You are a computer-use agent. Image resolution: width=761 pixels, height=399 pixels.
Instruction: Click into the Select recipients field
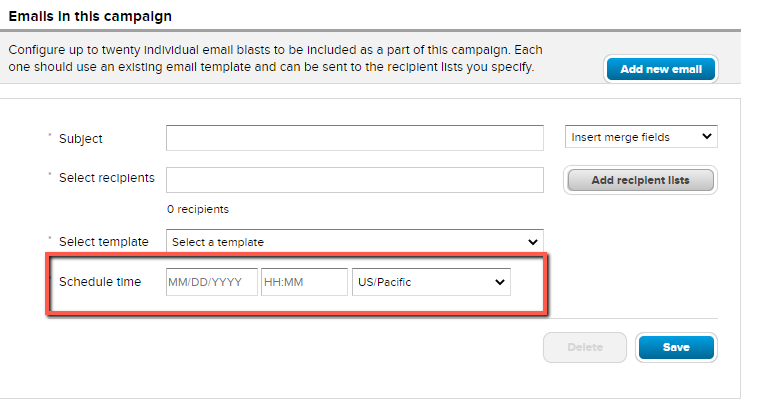[355, 180]
